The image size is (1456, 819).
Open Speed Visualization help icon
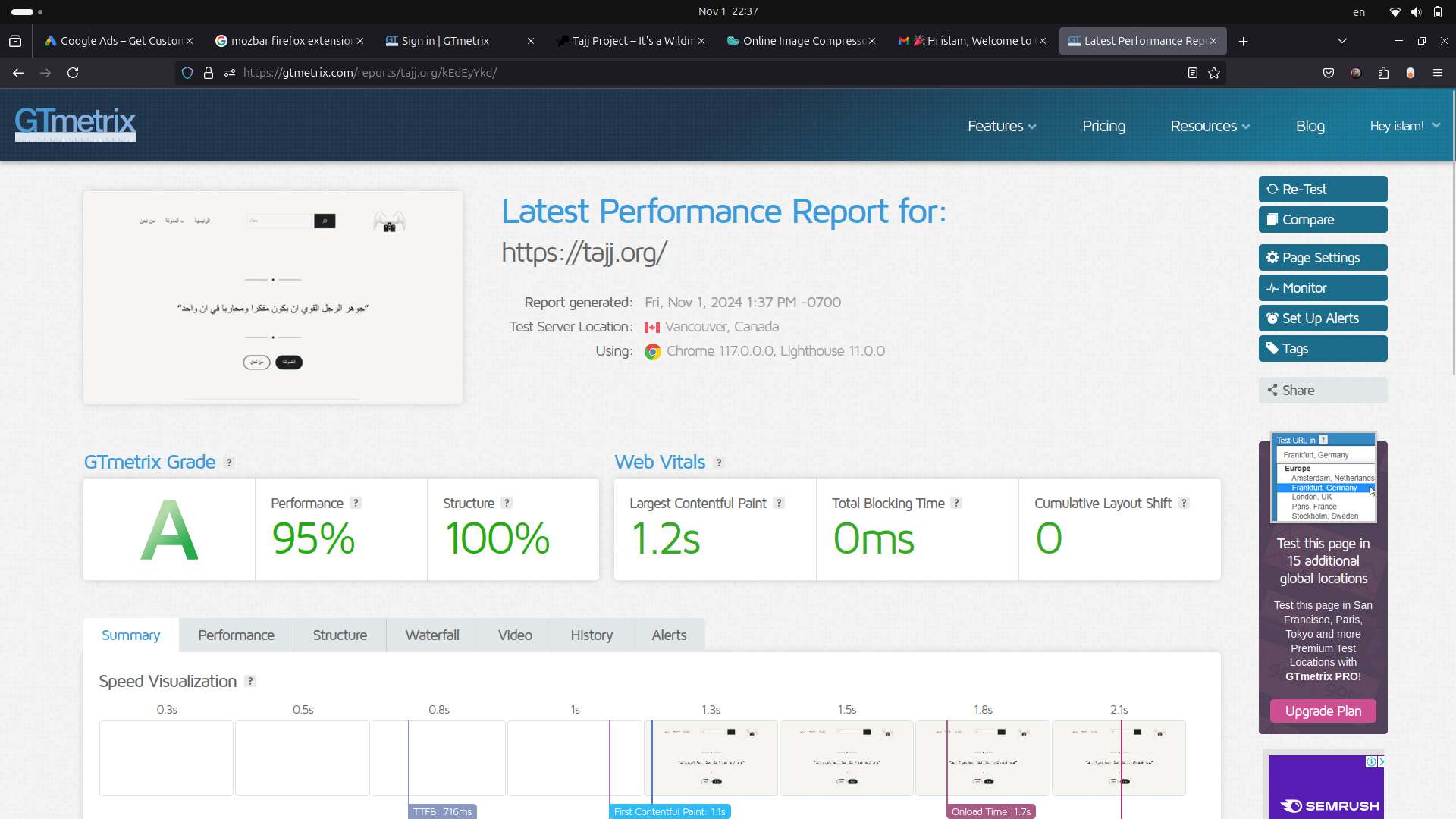250,681
